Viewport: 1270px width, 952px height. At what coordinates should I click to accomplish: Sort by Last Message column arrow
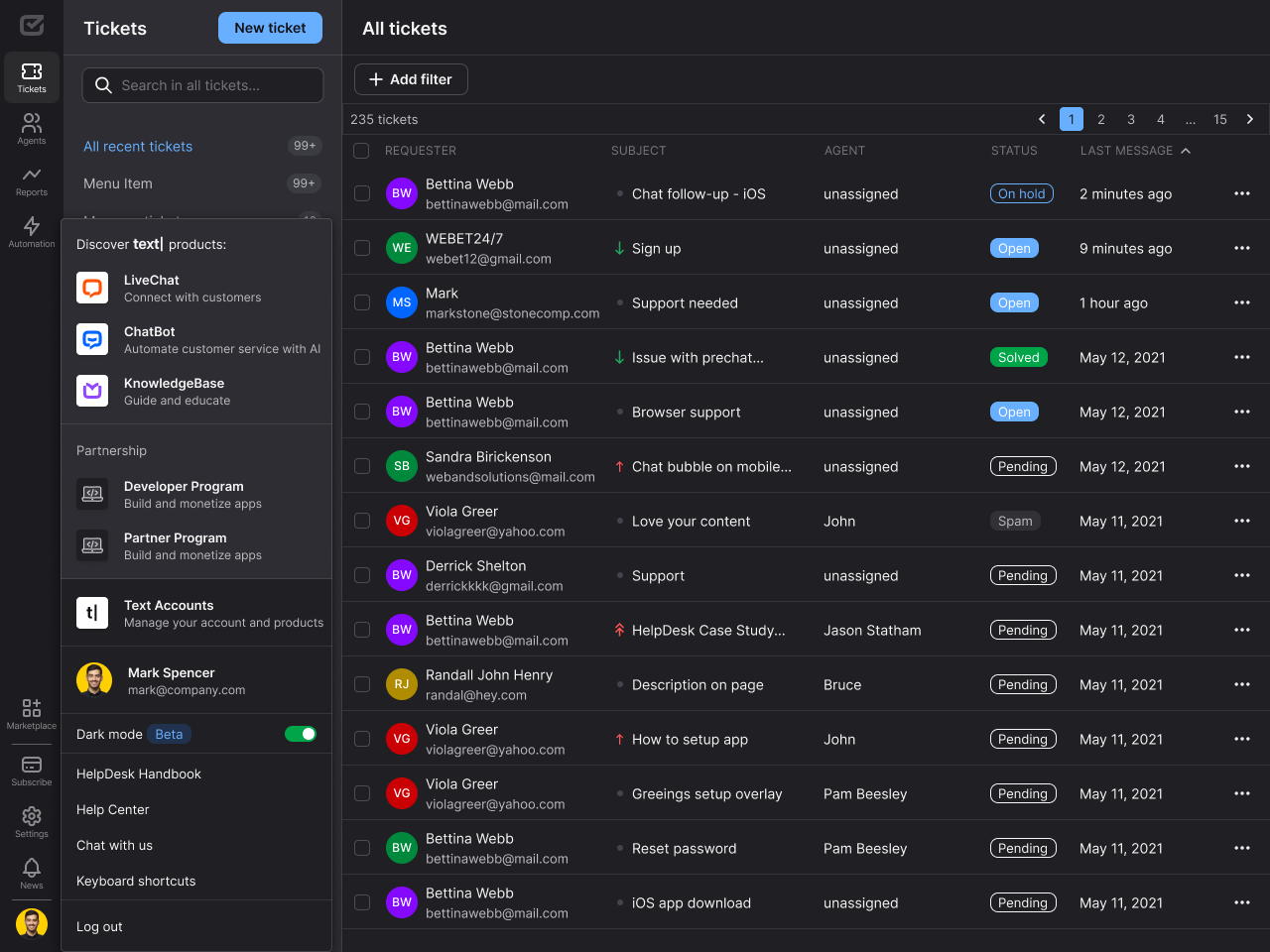click(1186, 151)
